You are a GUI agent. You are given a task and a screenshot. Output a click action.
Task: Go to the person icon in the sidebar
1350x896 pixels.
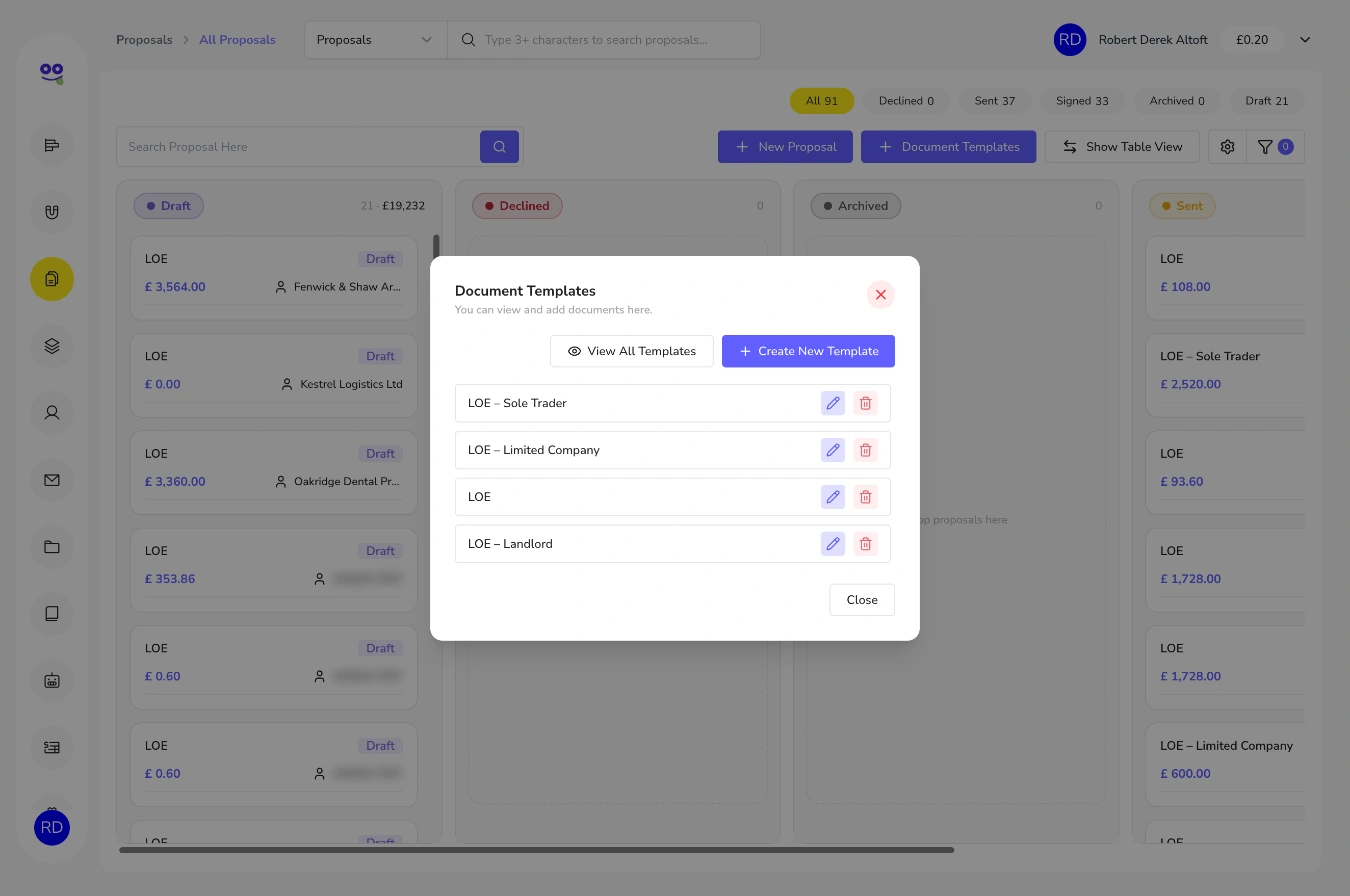tap(52, 412)
